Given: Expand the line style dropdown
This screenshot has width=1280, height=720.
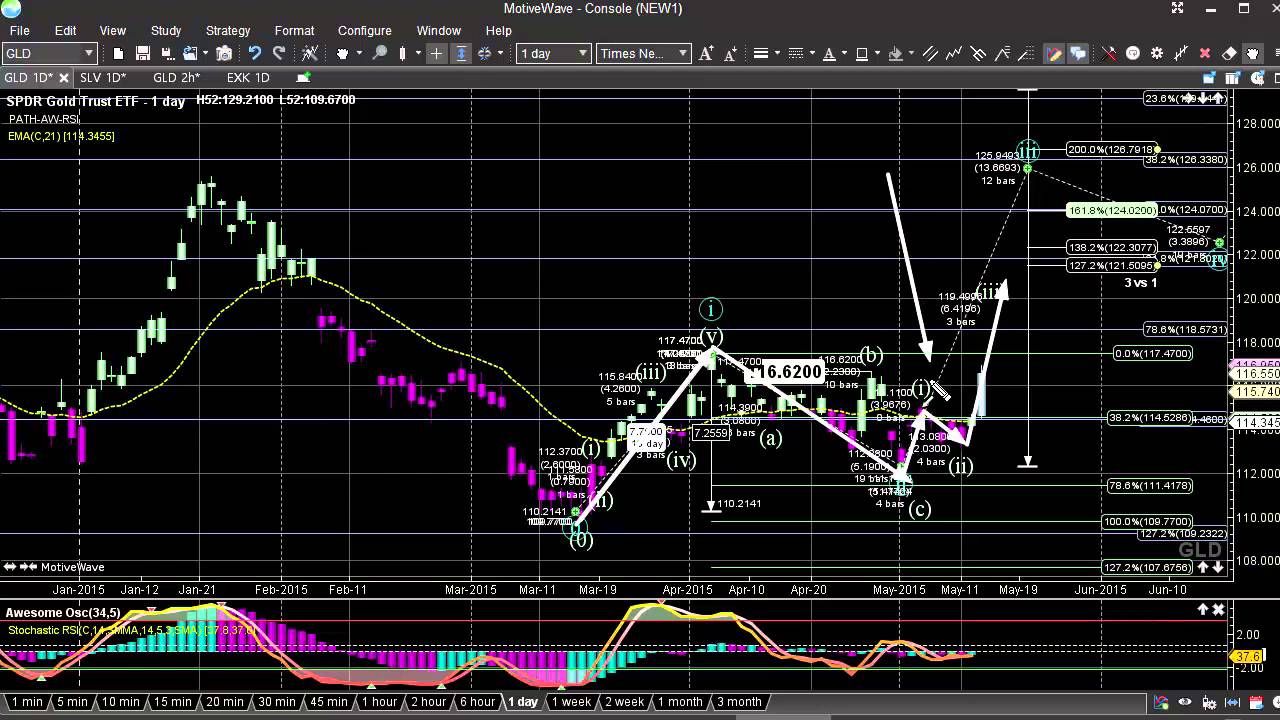Looking at the screenshot, I should (812, 53).
